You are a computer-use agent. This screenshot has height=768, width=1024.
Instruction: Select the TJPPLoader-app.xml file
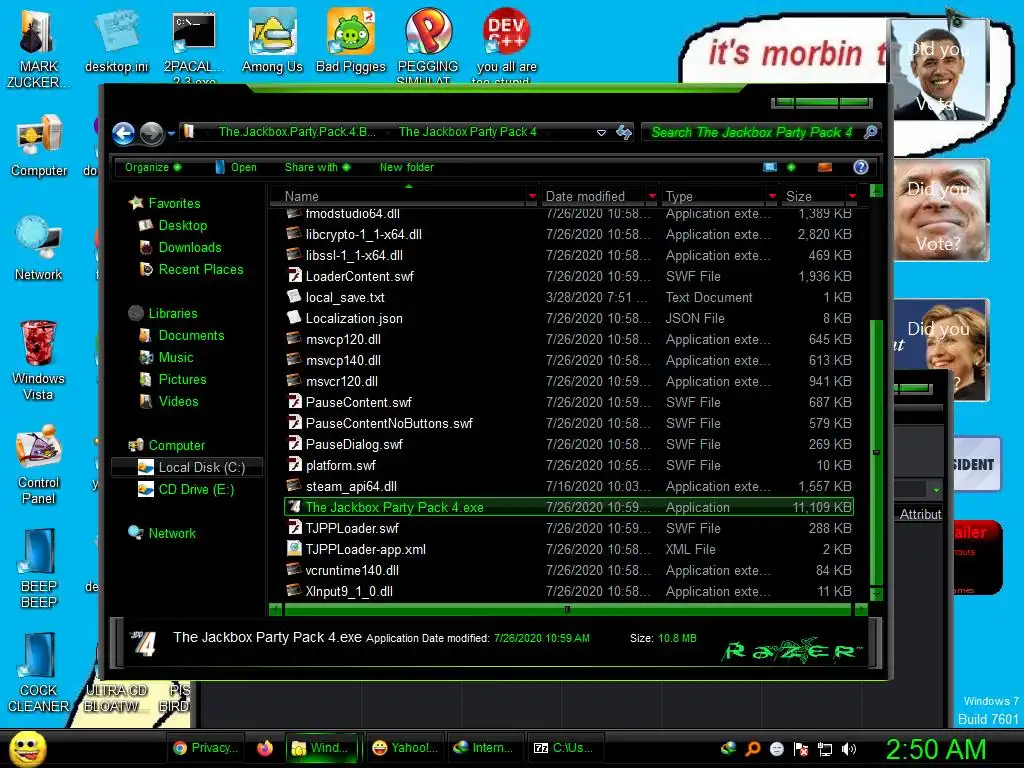pyautogui.click(x=569, y=549)
